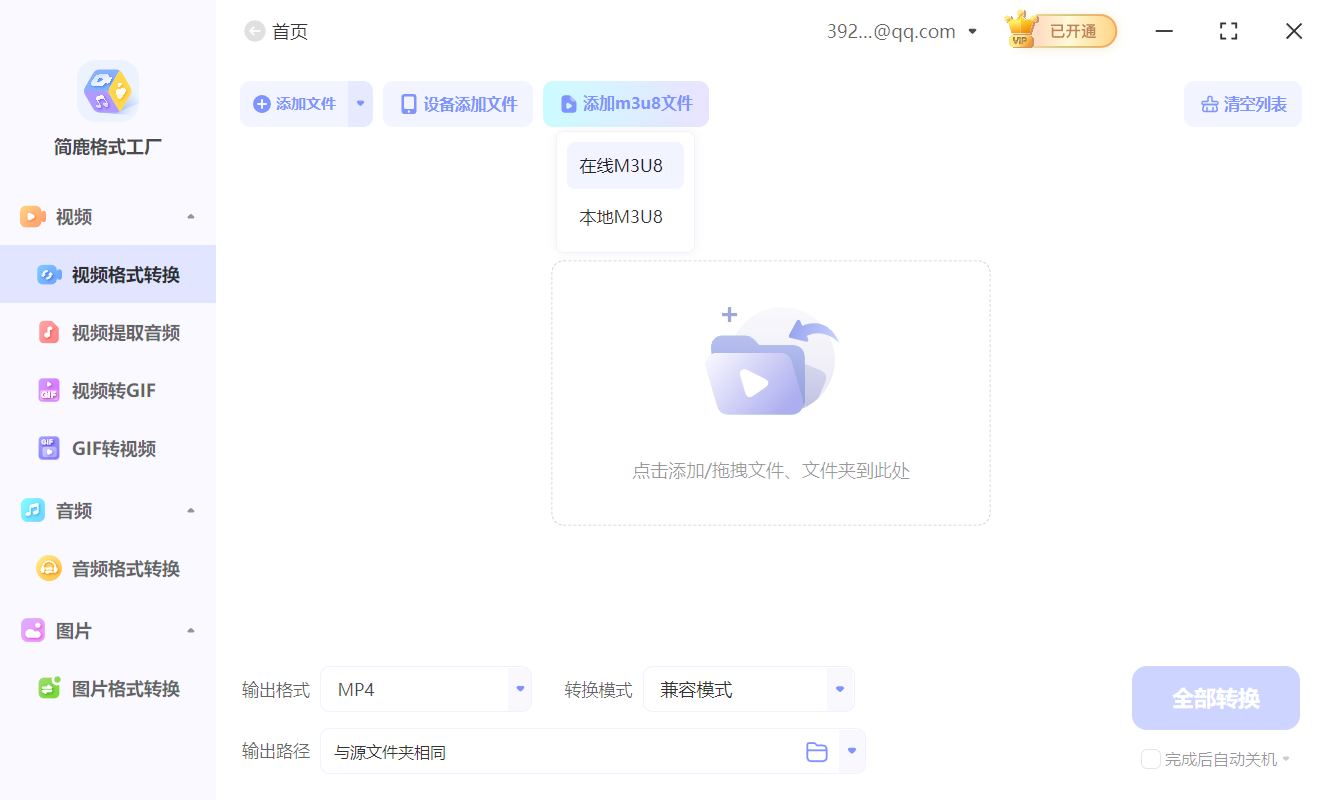The width and height of the screenshot is (1326, 800).
Task: Open the 转换模式 dropdown
Action: [x=839, y=689]
